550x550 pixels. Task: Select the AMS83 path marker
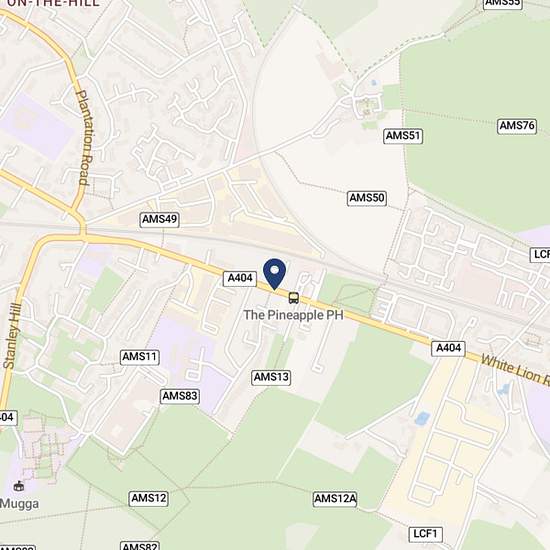[x=180, y=396]
